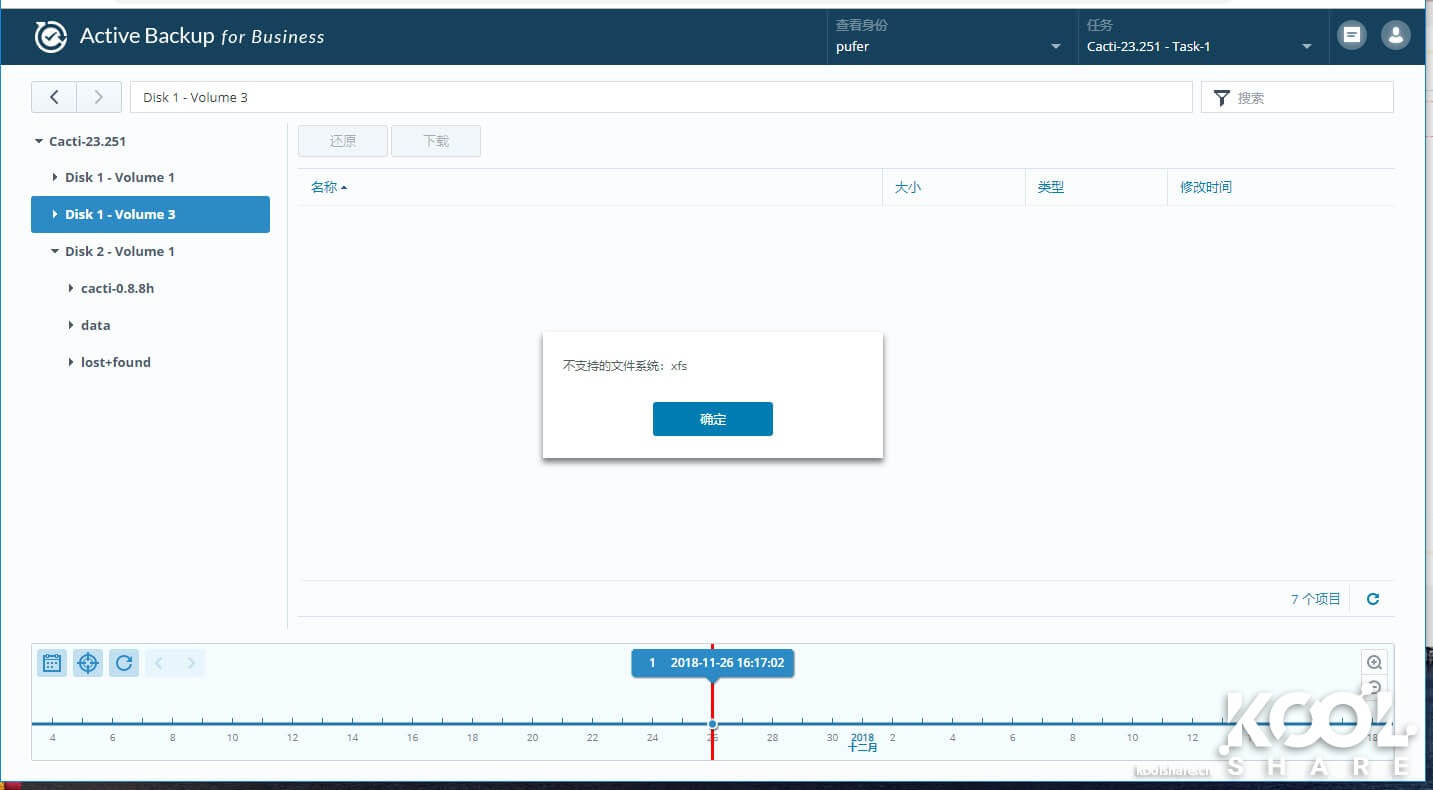Viewport: 1433px width, 790px height.
Task: Click the timeline refresh icon
Action: (x=124, y=663)
